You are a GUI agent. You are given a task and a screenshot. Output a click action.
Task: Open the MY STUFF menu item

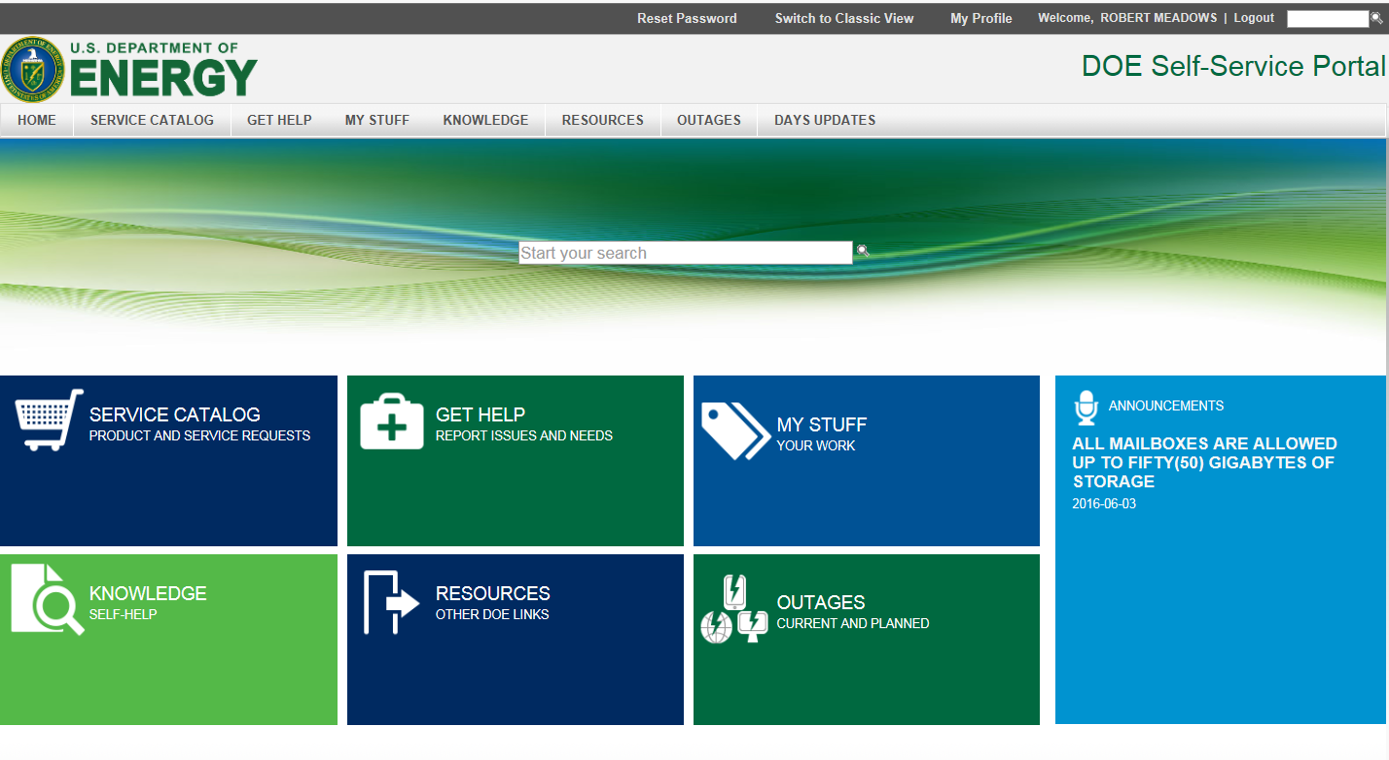tap(377, 120)
